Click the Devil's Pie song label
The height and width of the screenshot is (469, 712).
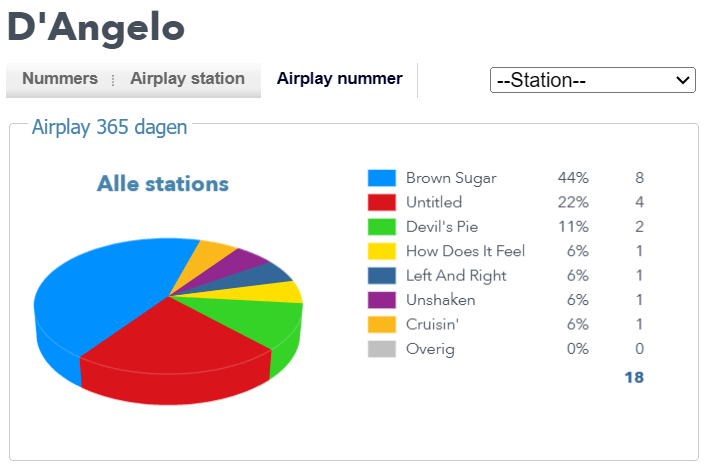(x=441, y=227)
